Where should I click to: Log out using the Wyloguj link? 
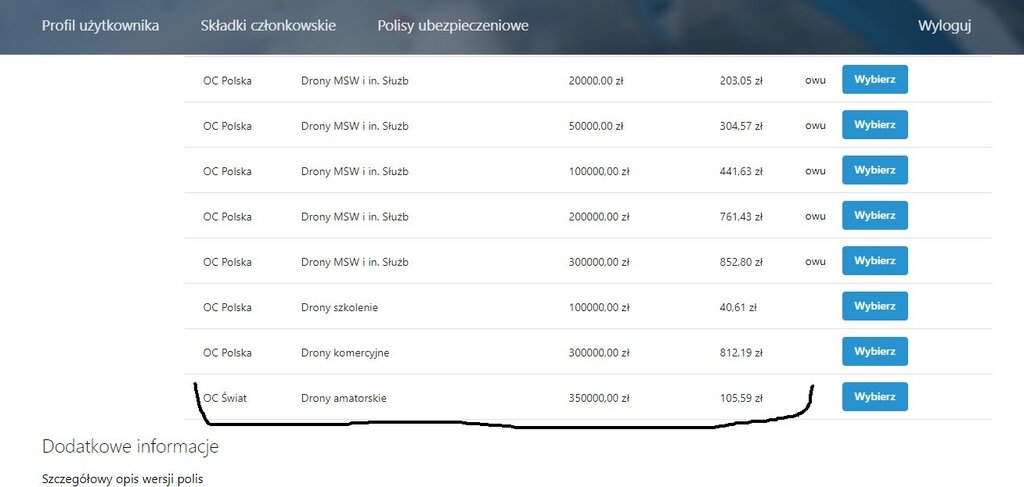(x=944, y=25)
